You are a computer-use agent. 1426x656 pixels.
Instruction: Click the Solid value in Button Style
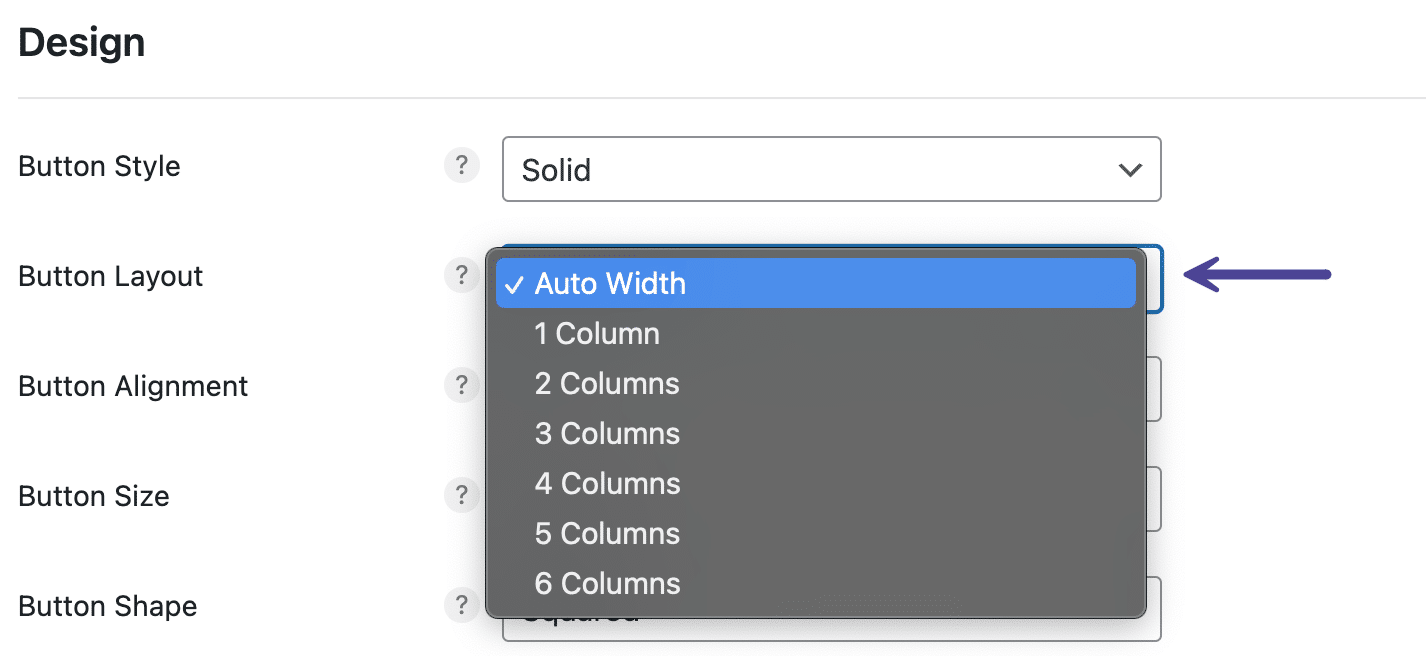coord(555,170)
